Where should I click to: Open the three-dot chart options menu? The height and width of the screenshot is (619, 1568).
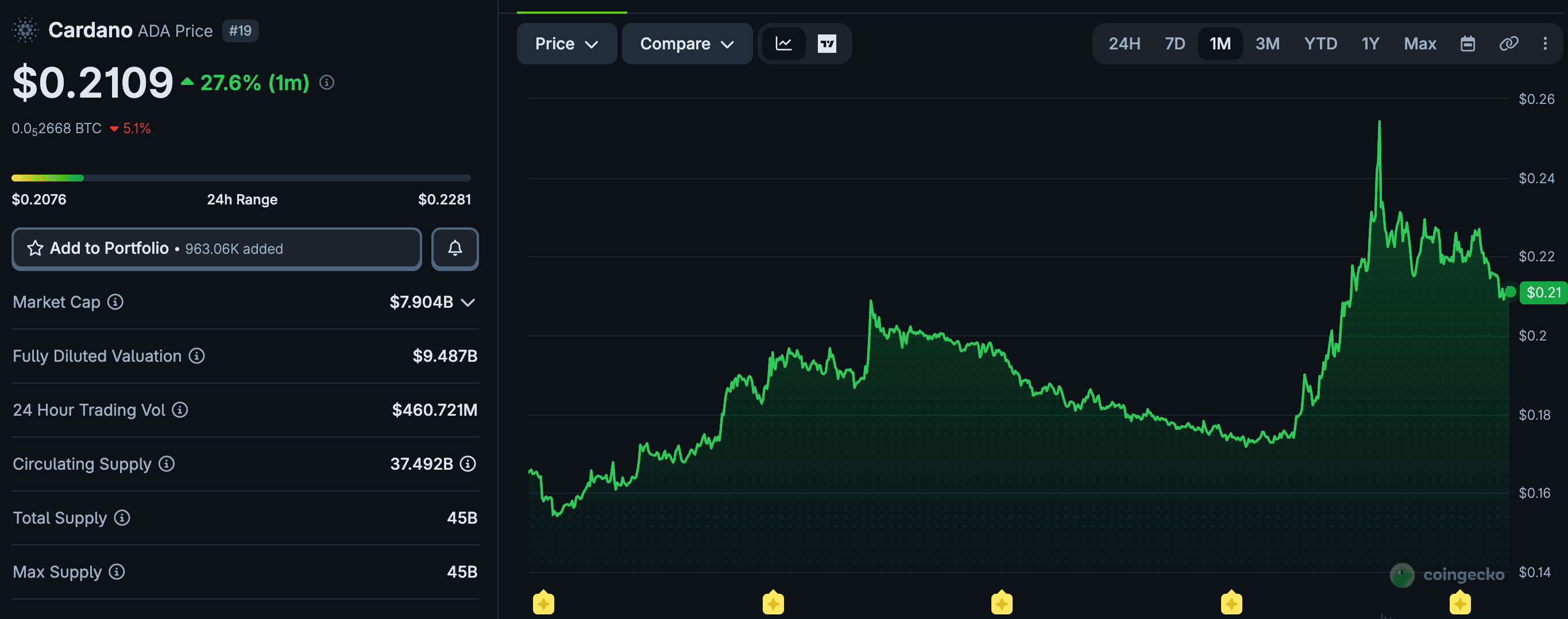1545,43
